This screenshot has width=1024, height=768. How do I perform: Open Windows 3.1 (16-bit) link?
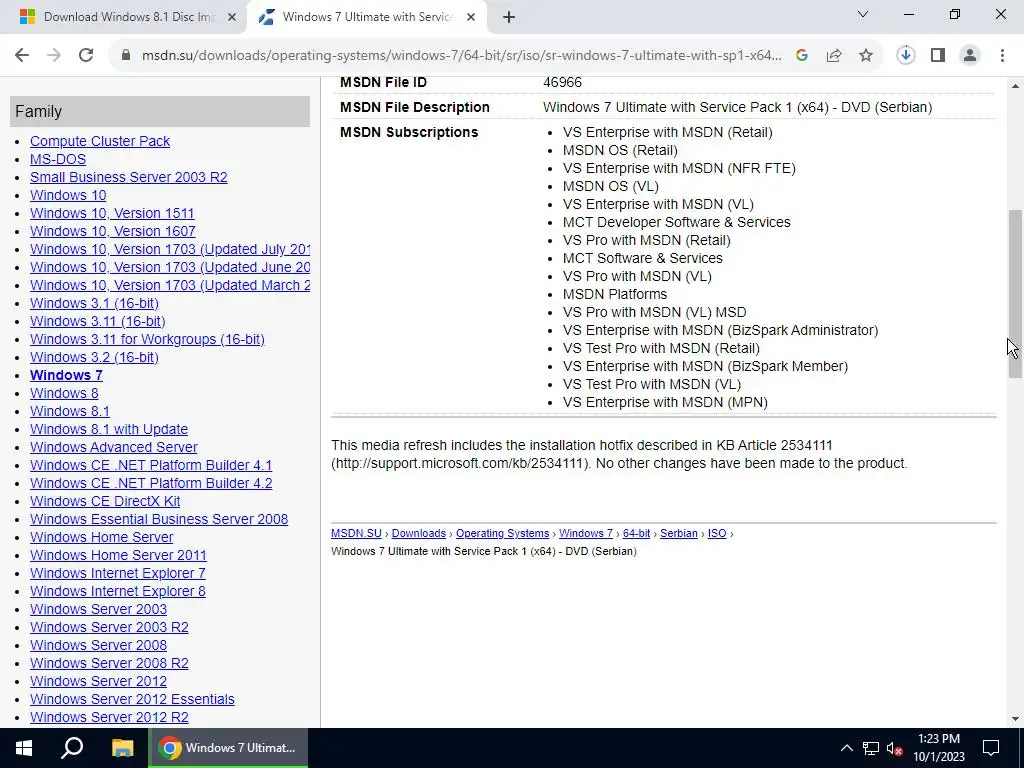tap(94, 303)
